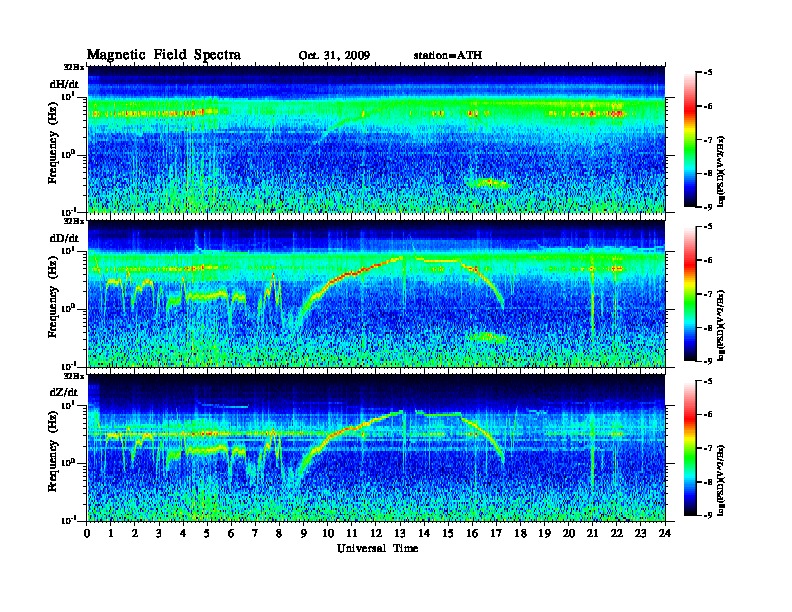Click hour tick label "13" on time axis

click(x=400, y=534)
